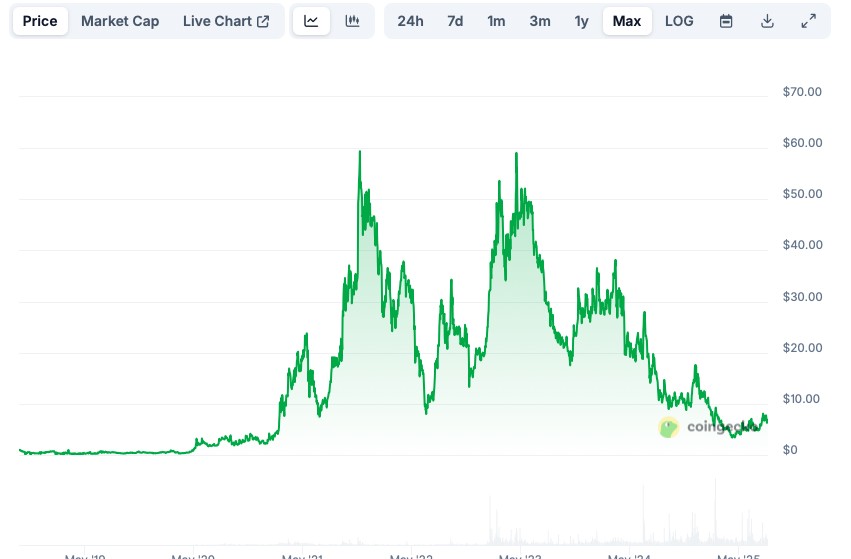
Task: Select the 7d time range
Action: pyautogui.click(x=455, y=21)
